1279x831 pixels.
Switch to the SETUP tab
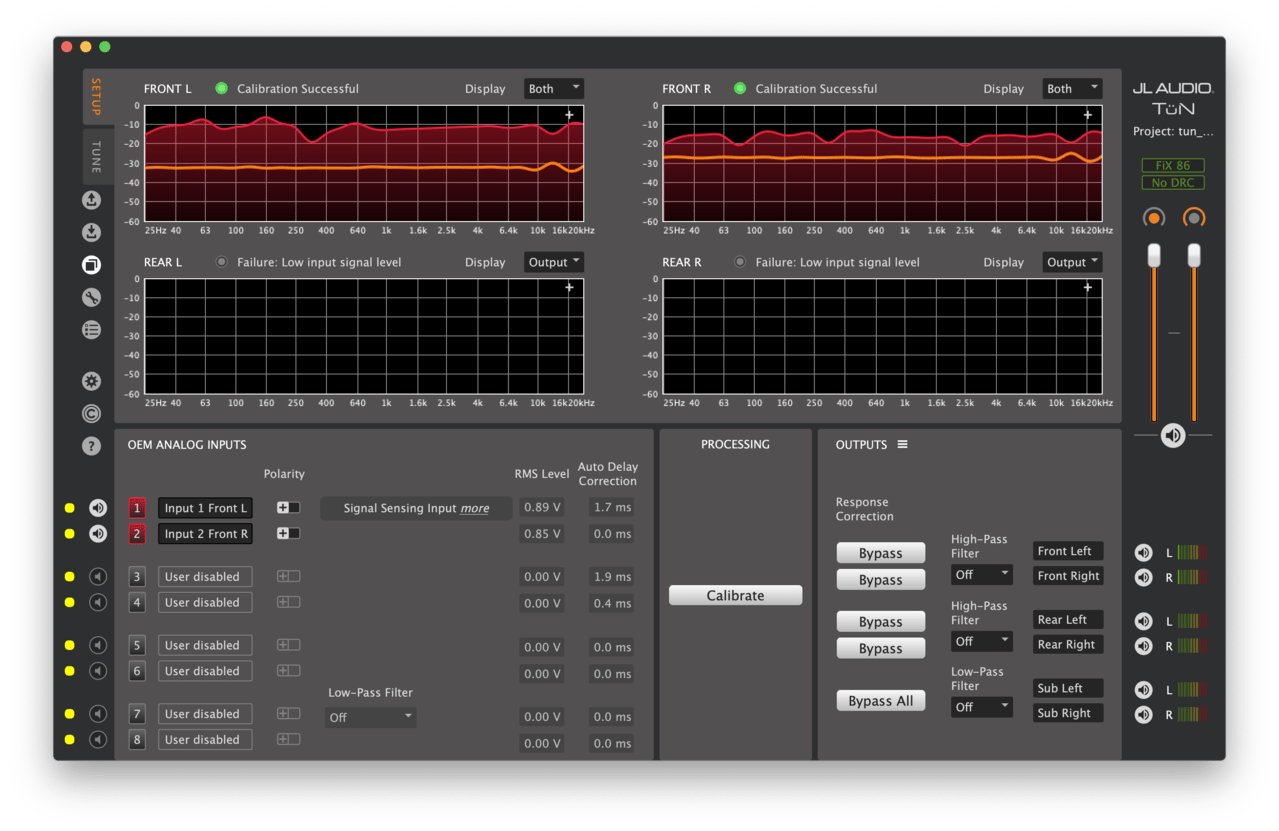97,97
